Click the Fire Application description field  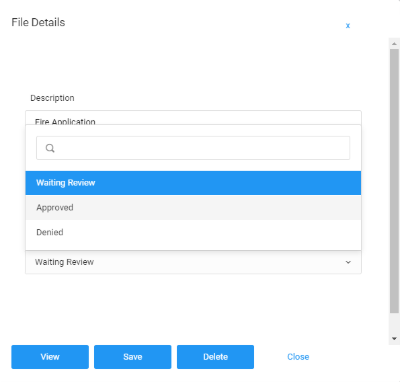[x=193, y=118]
